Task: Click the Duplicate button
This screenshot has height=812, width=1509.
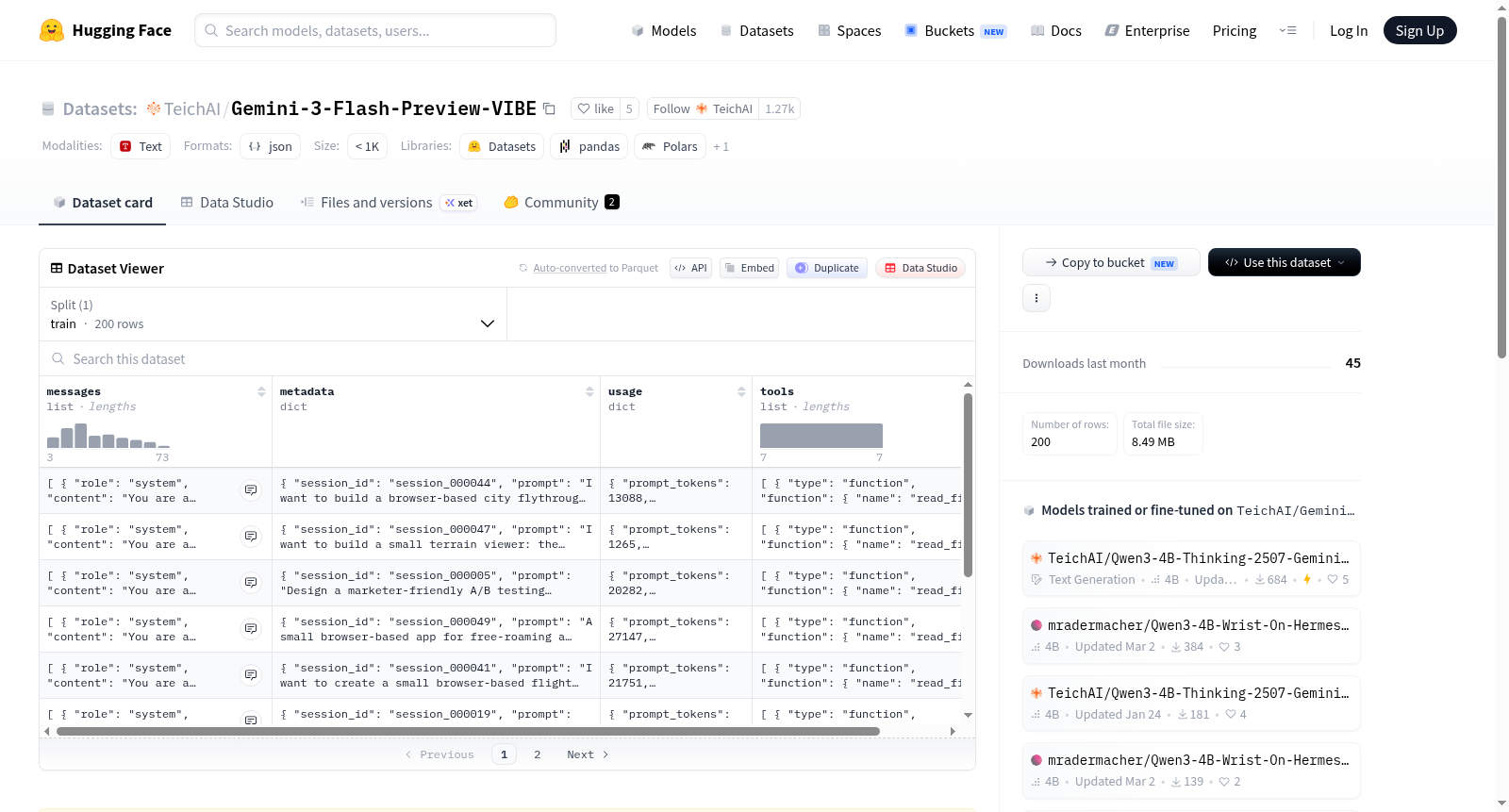Action: (827, 268)
